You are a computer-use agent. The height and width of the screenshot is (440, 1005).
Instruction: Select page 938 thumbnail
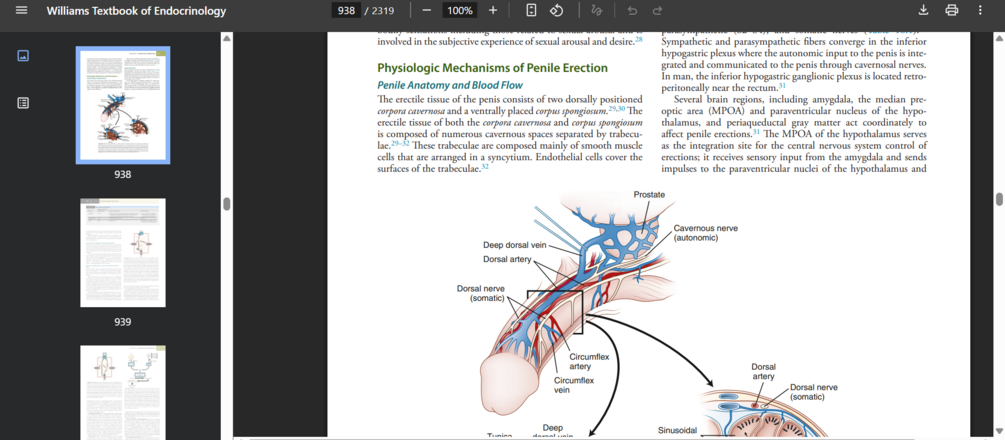(123, 105)
